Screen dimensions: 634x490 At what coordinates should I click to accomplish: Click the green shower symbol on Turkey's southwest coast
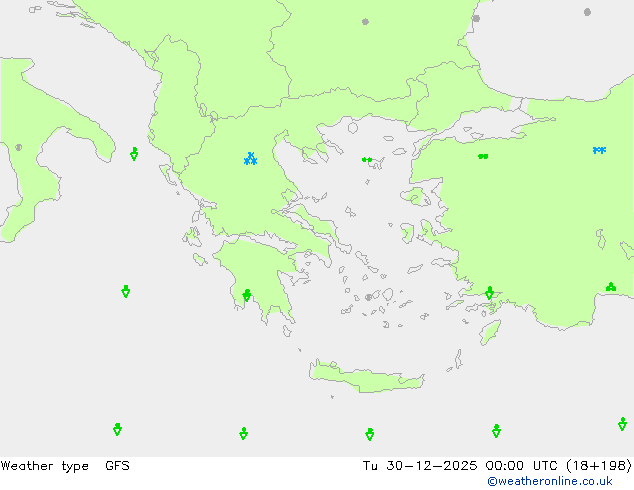[490, 293]
